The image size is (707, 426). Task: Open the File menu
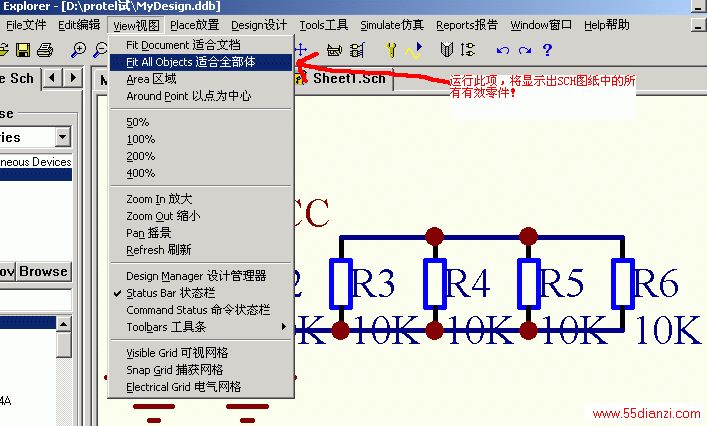click(26, 25)
